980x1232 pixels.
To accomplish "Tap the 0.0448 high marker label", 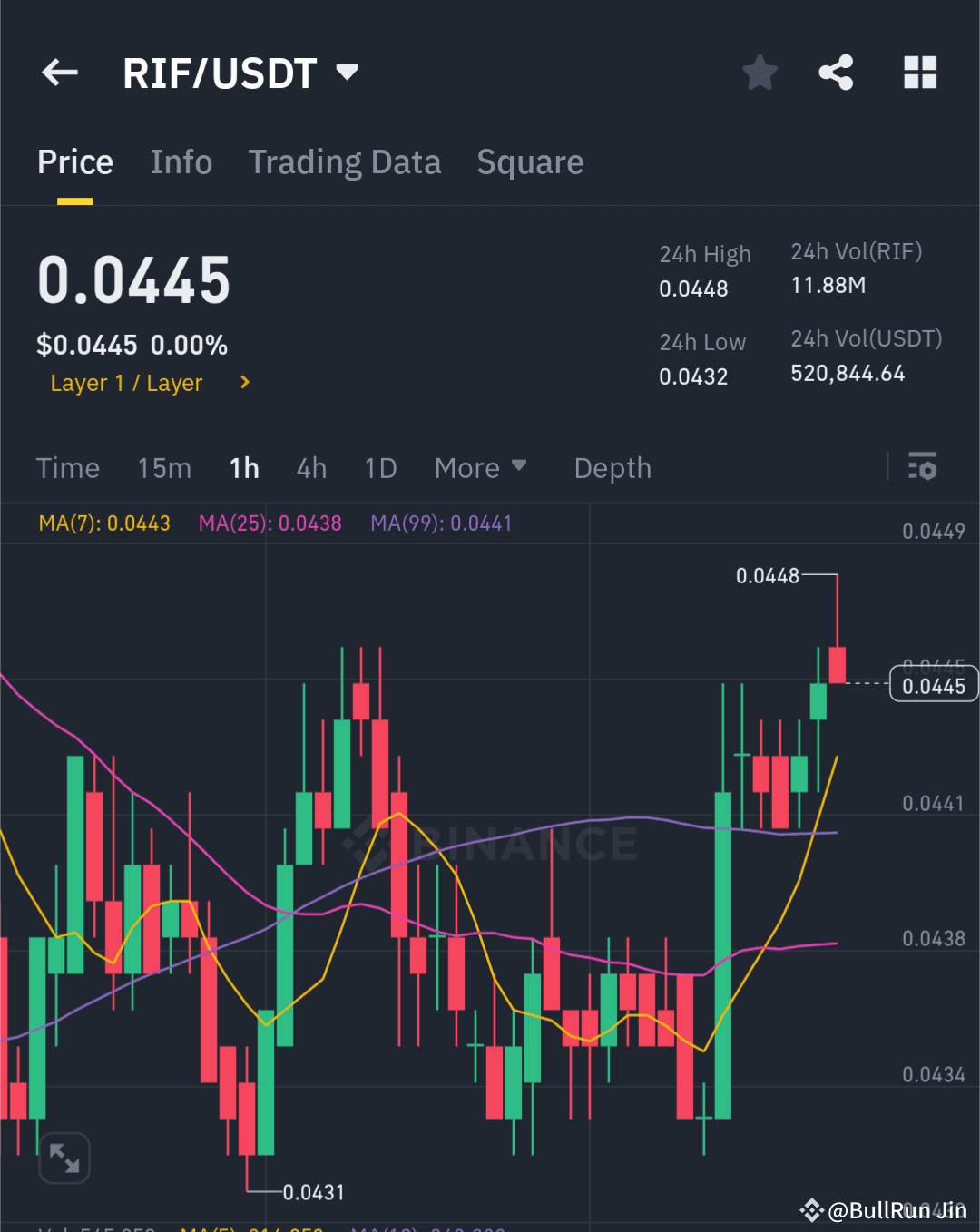I will pyautogui.click(x=768, y=576).
